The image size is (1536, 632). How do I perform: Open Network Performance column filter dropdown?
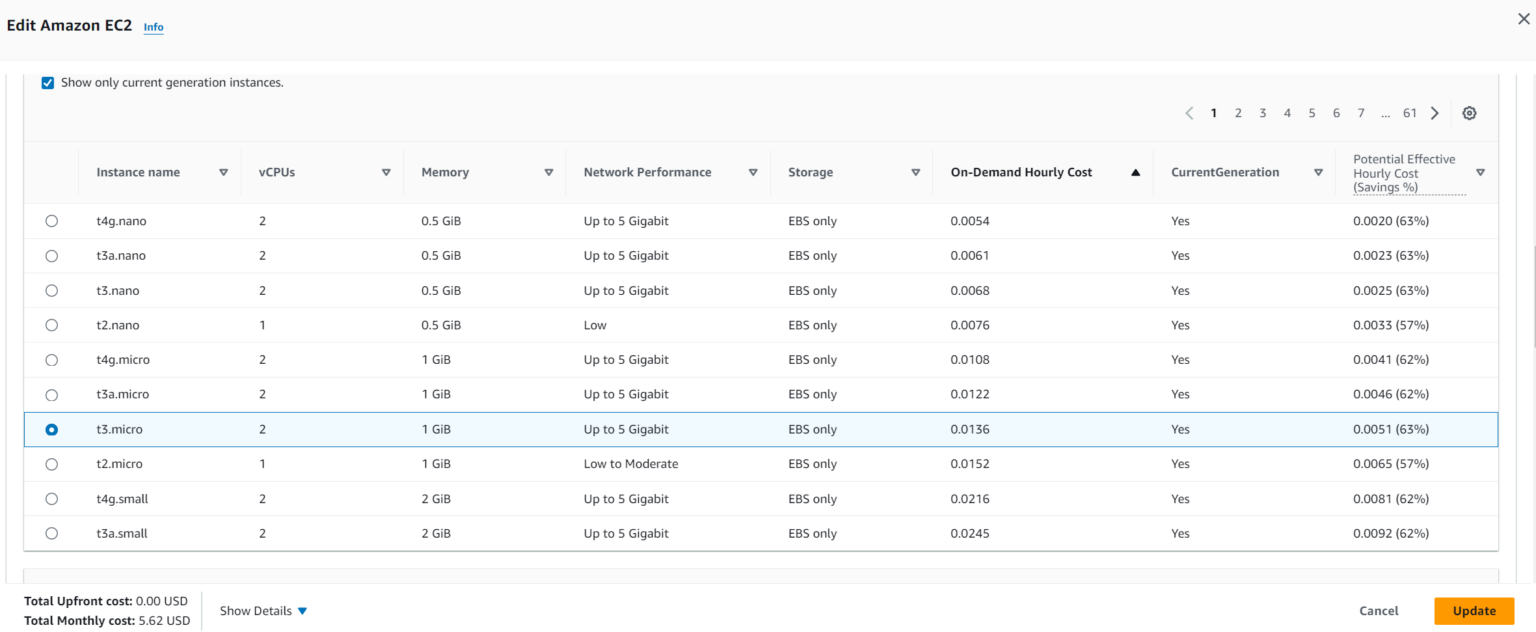click(x=753, y=172)
